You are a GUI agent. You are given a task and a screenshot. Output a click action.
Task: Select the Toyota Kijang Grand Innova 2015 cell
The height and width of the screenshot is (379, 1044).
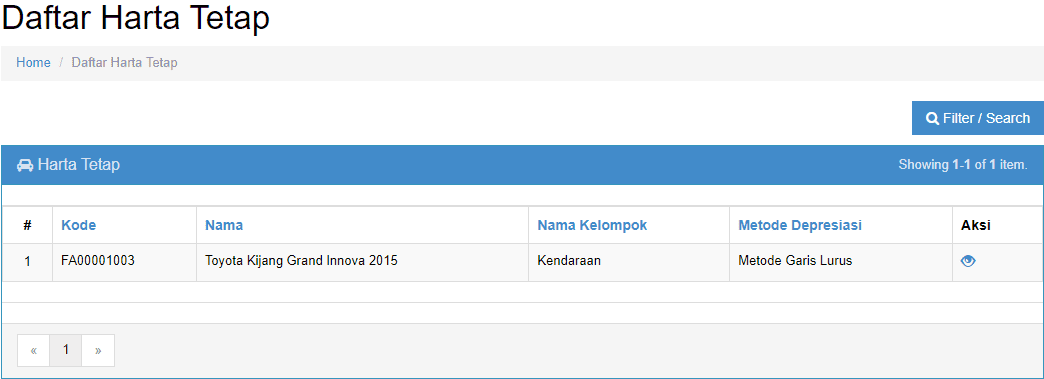tap(362, 261)
